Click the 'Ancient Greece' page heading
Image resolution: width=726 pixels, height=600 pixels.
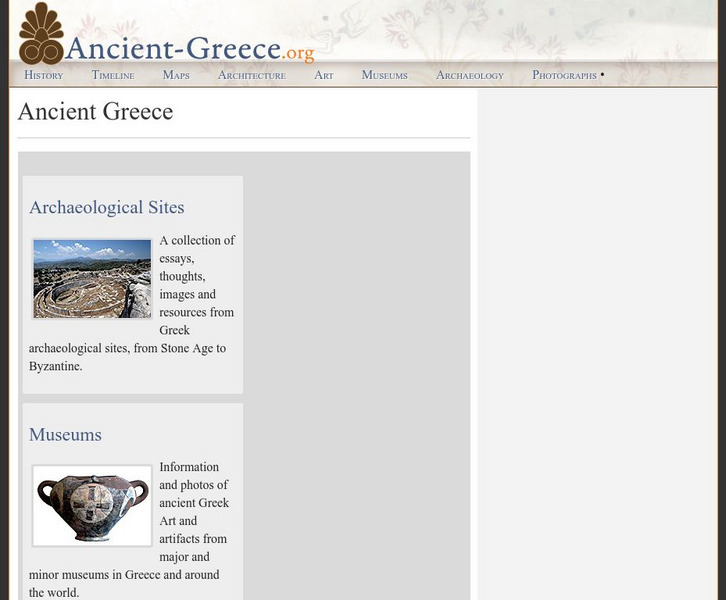coord(95,112)
